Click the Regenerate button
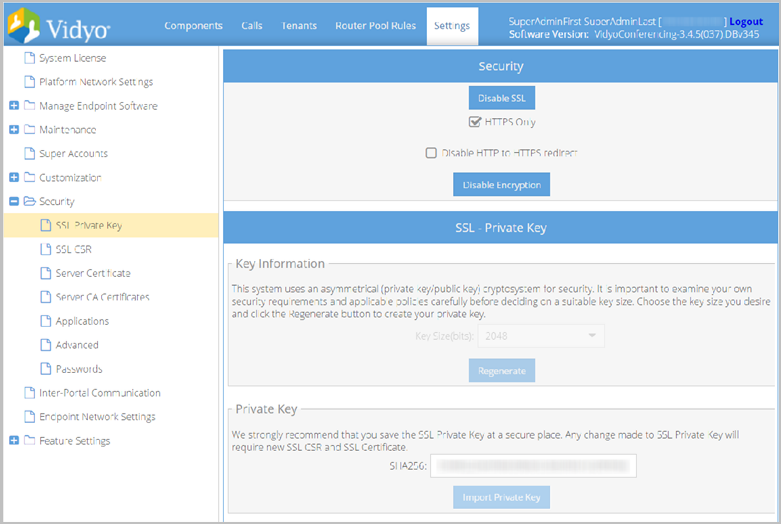The width and height of the screenshot is (781, 524). coord(502,371)
